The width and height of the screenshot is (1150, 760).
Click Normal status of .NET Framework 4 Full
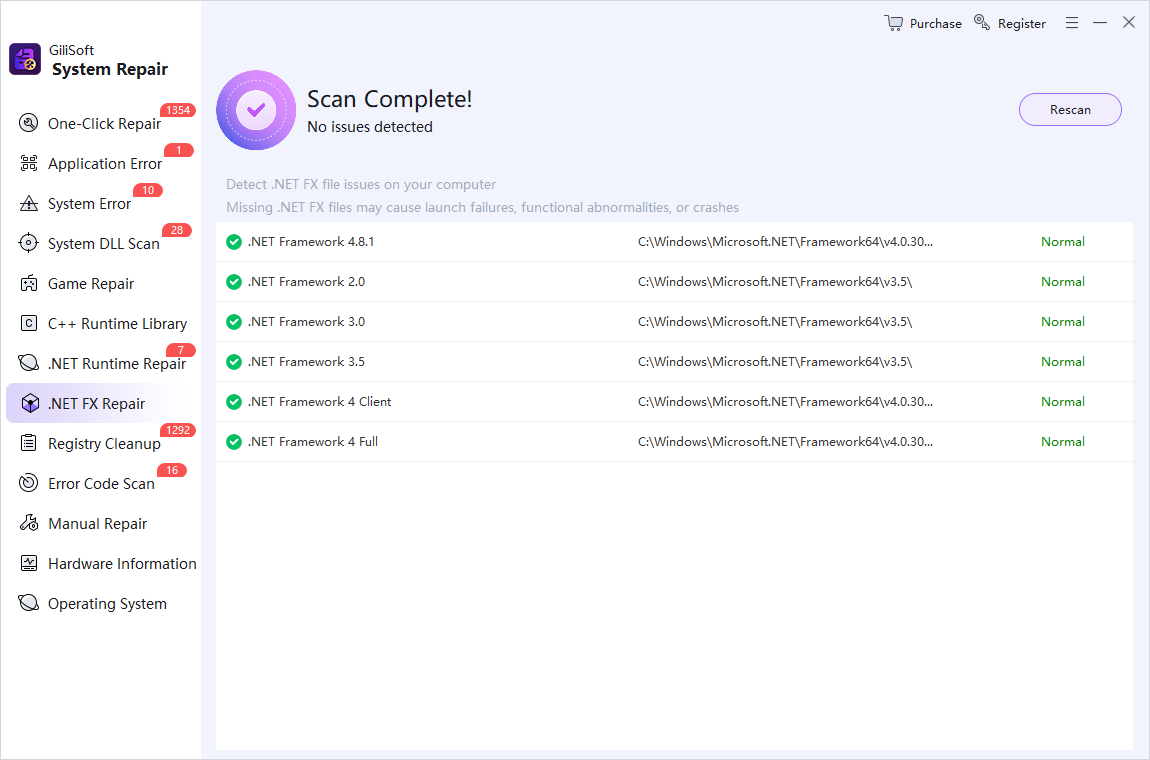tap(1063, 442)
